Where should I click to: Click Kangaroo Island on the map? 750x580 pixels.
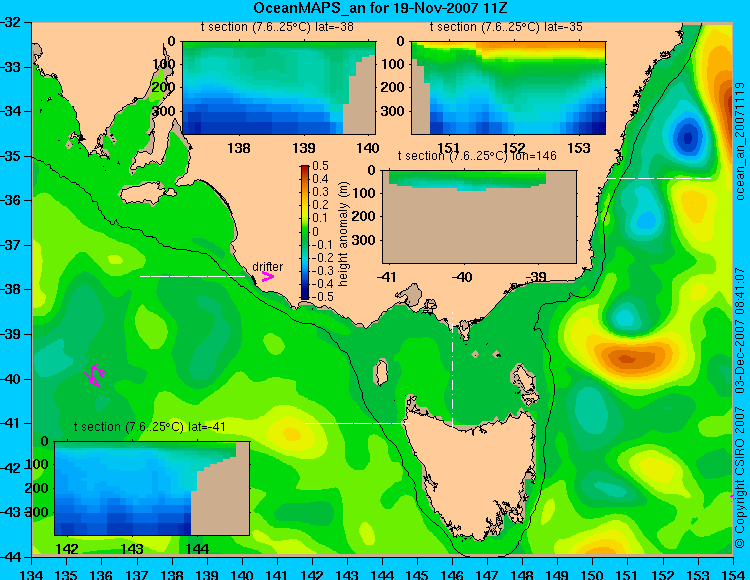pos(146,194)
